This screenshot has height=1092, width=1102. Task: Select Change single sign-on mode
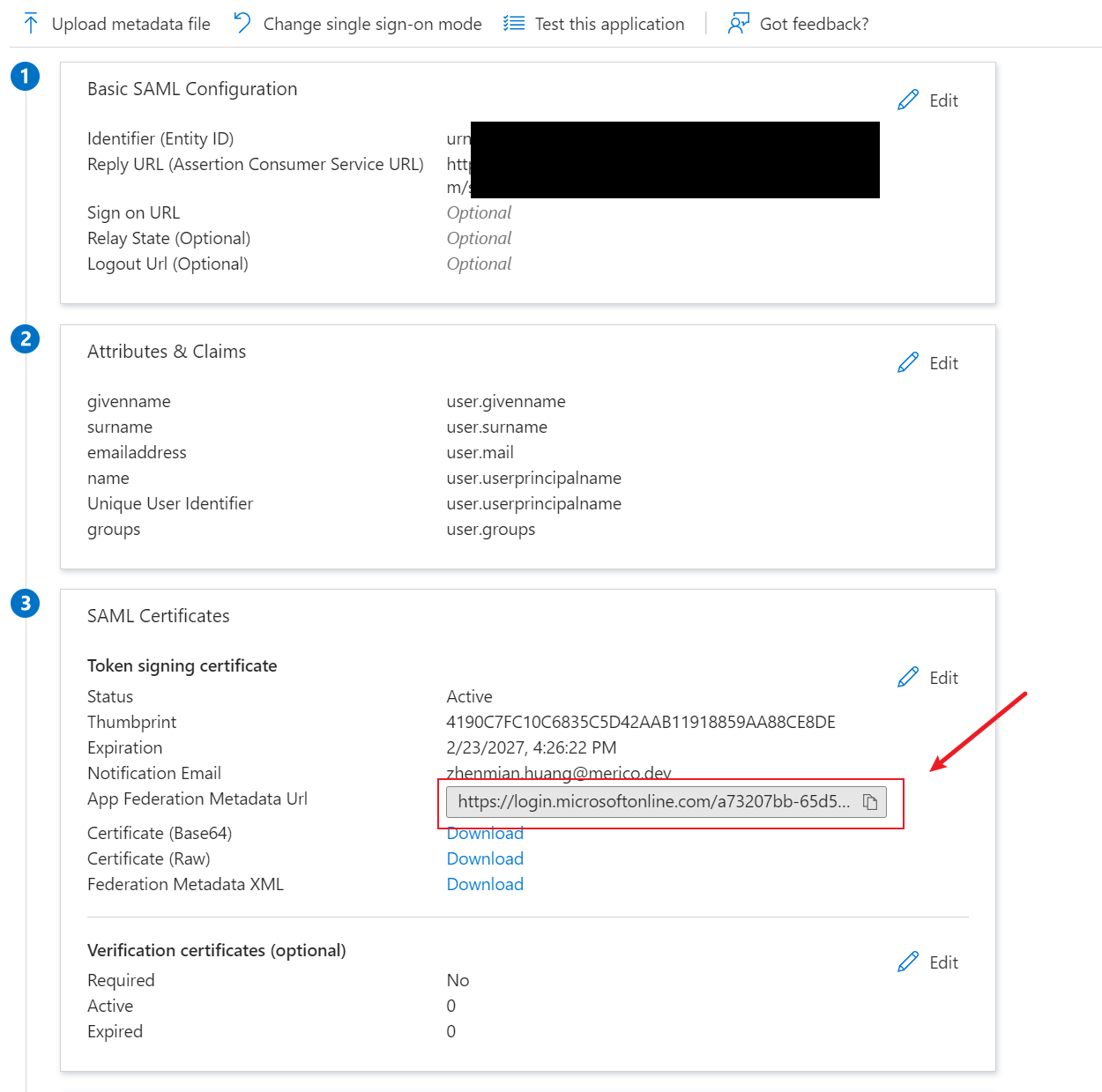click(x=372, y=24)
